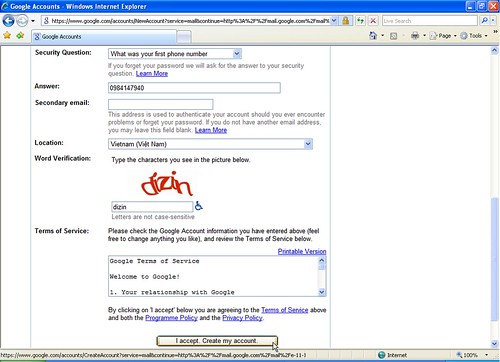Screen dimensions: 500x362
Task: Click the security padlock icon in address bar
Action: point(346,21)
